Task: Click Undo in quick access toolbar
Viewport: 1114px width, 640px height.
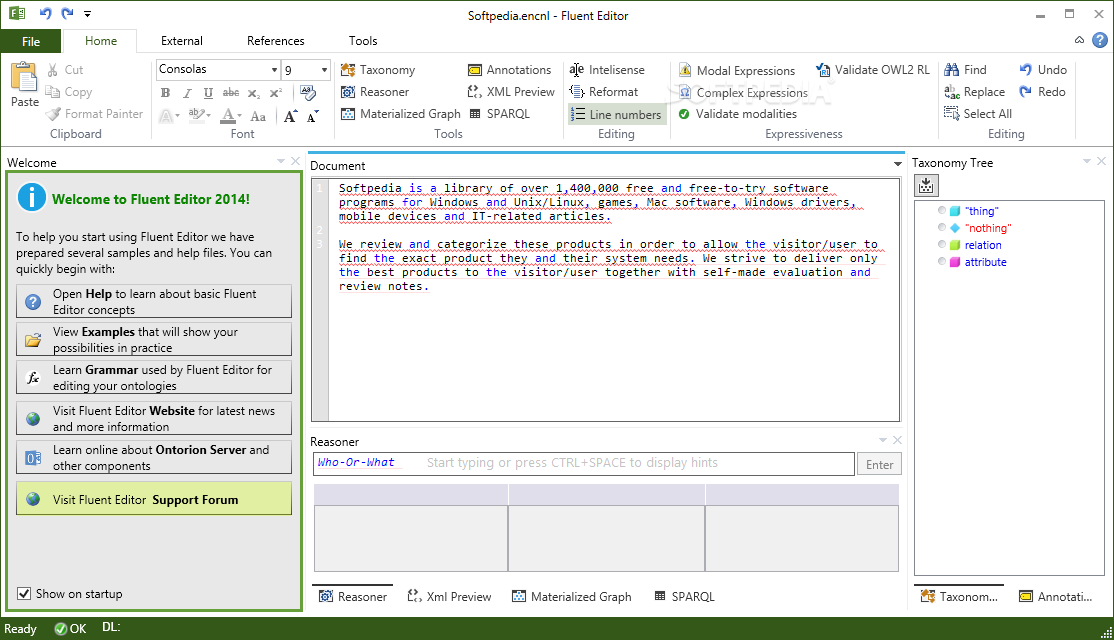Action: click(45, 13)
